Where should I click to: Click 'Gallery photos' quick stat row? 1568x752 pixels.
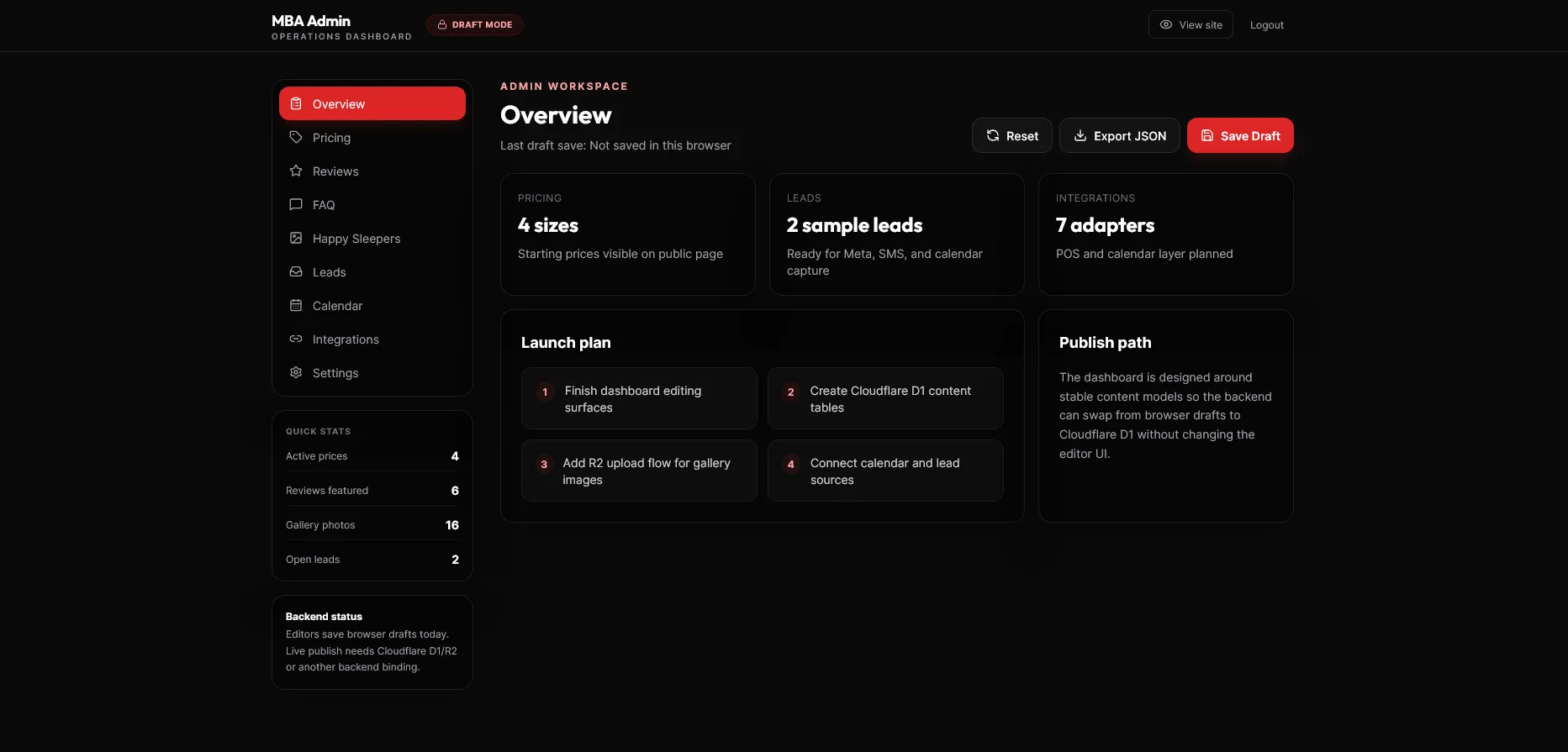pos(372,525)
